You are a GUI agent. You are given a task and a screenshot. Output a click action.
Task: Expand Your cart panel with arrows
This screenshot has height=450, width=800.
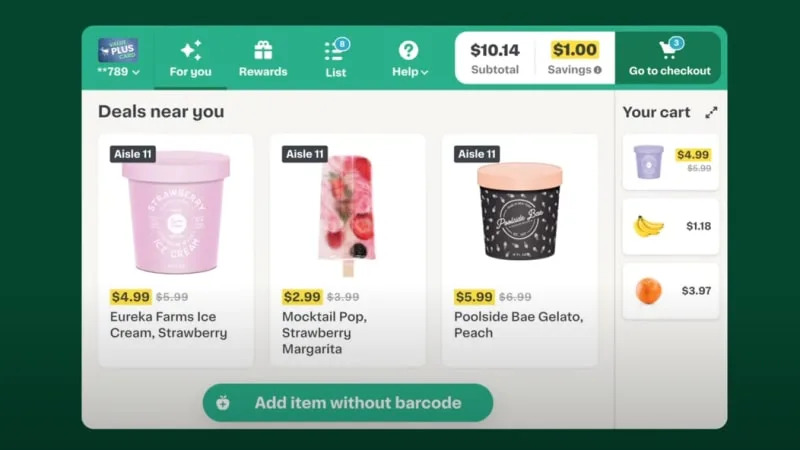pos(711,112)
